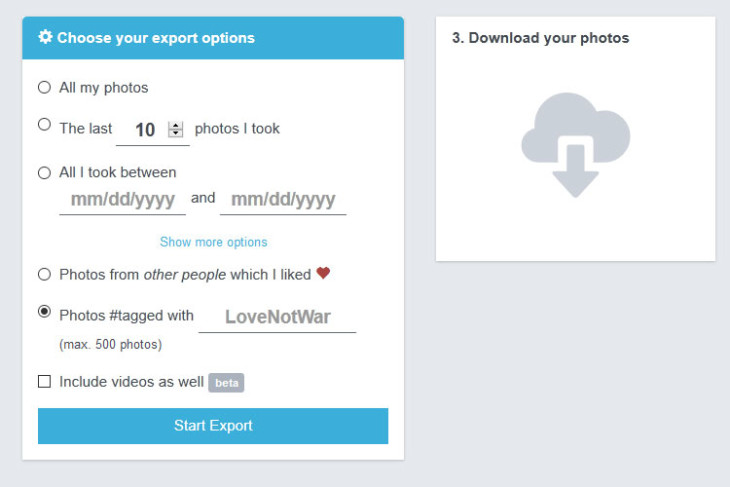Expand Show more options
730x487 pixels.
pyautogui.click(x=213, y=242)
